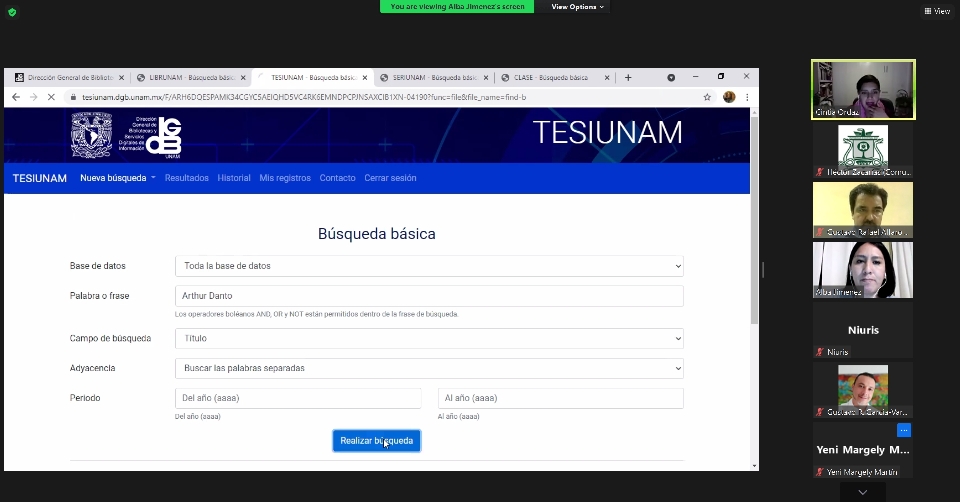Select Alba Jimenez video thumbnail
Viewport: 960px width, 502px height.
click(x=863, y=270)
